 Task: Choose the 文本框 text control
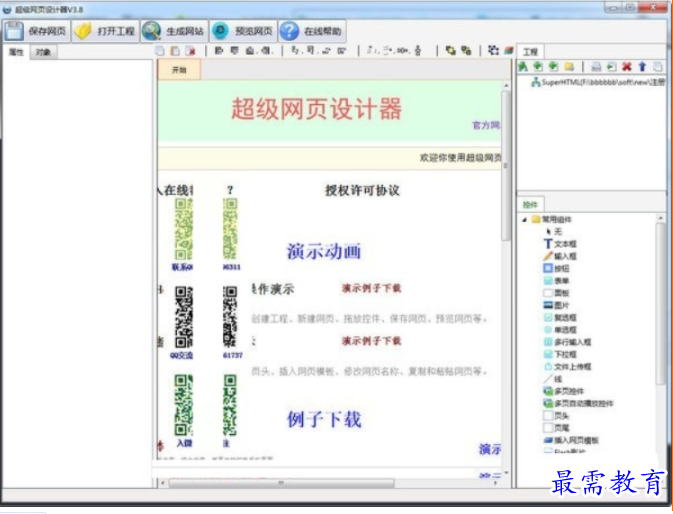pyautogui.click(x=560, y=244)
